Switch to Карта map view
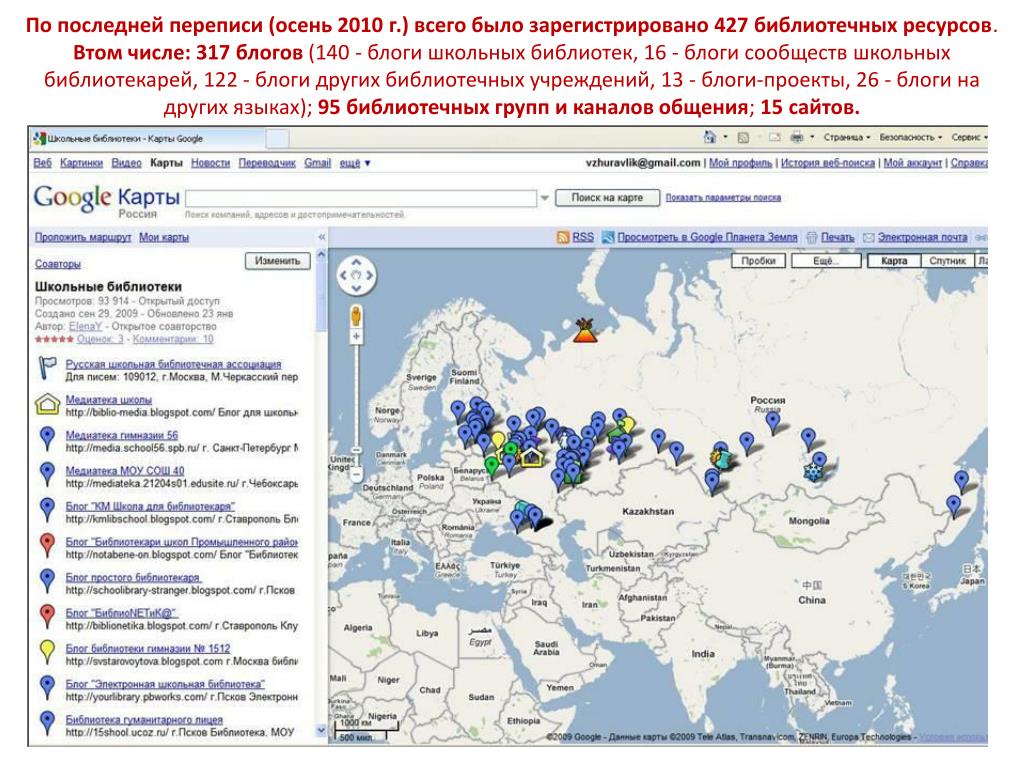The width and height of the screenshot is (1024, 768). [x=894, y=261]
